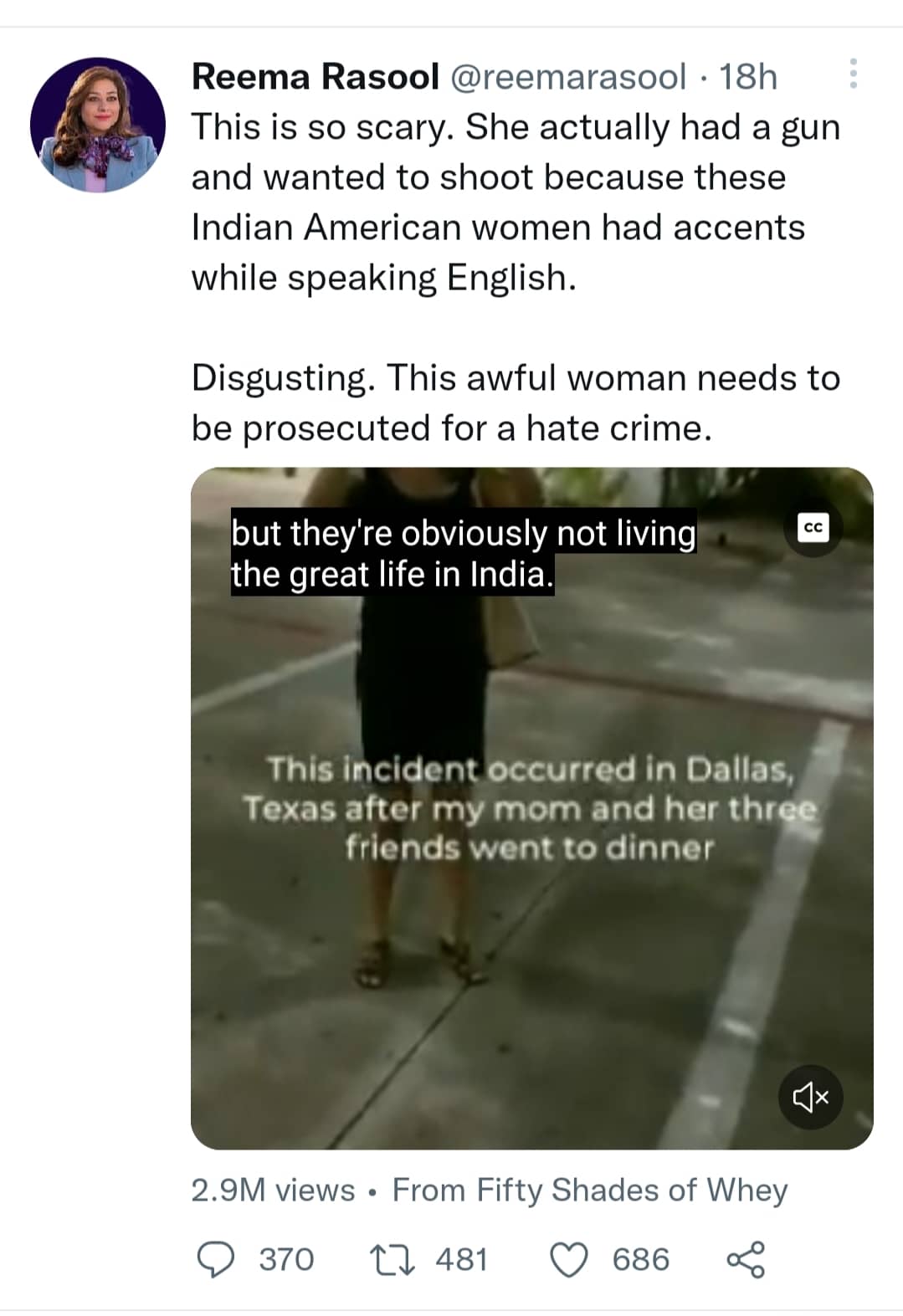Tap the overlay text mentioning Dallas, Texas

(530, 807)
